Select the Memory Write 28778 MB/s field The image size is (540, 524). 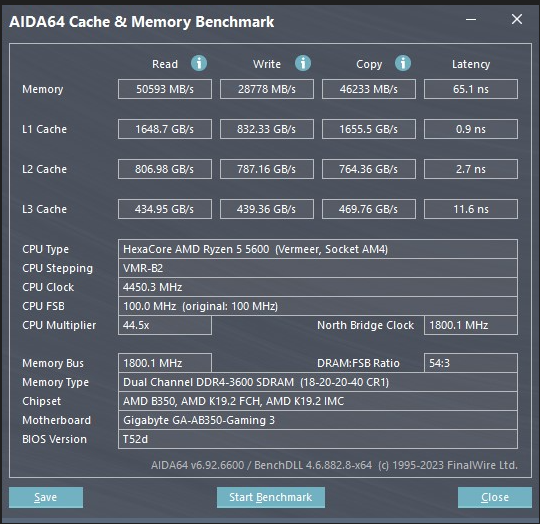(267, 89)
